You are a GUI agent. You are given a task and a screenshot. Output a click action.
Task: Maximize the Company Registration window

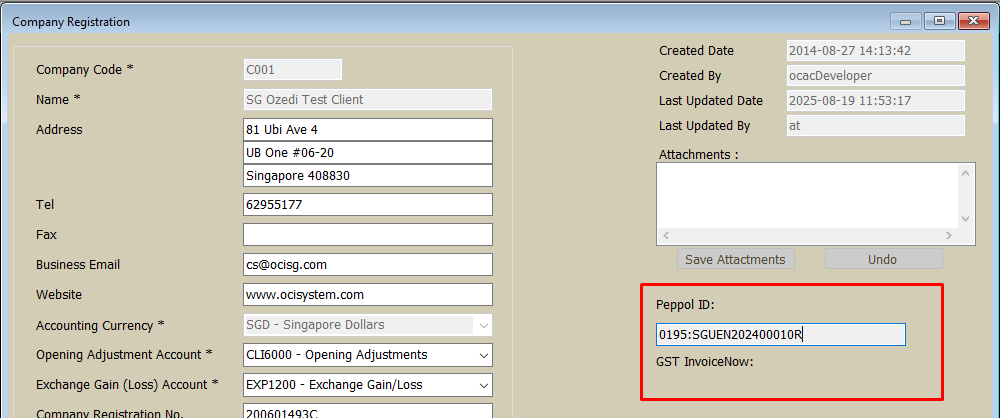pos(939,21)
